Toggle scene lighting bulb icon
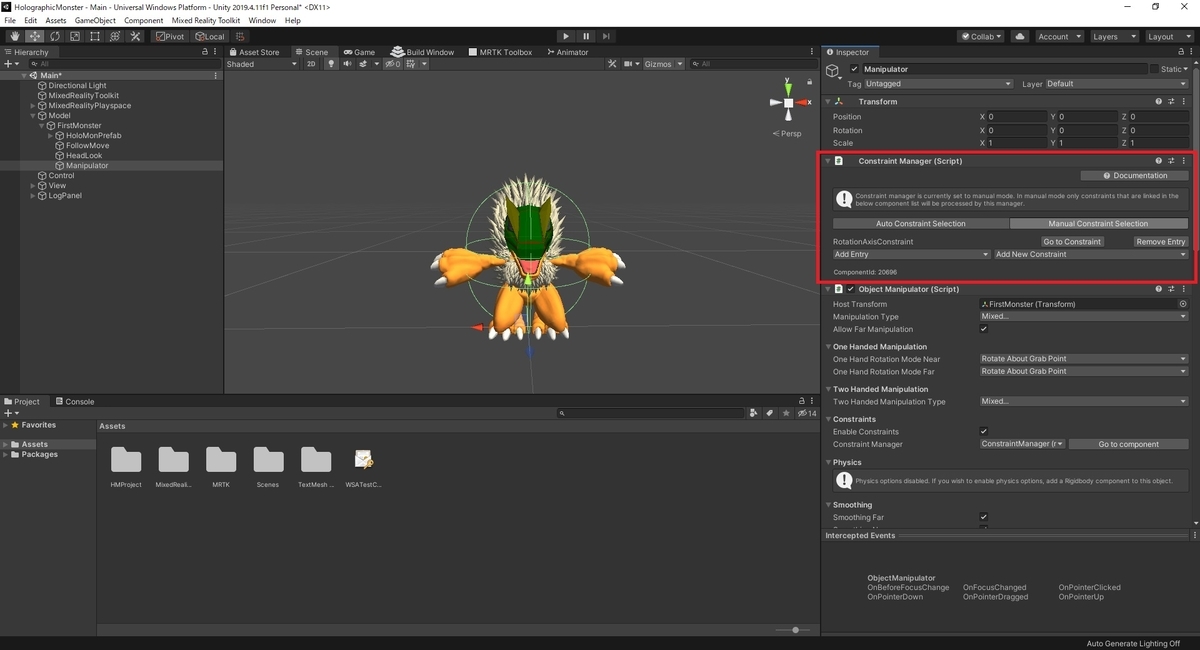 click(x=332, y=64)
